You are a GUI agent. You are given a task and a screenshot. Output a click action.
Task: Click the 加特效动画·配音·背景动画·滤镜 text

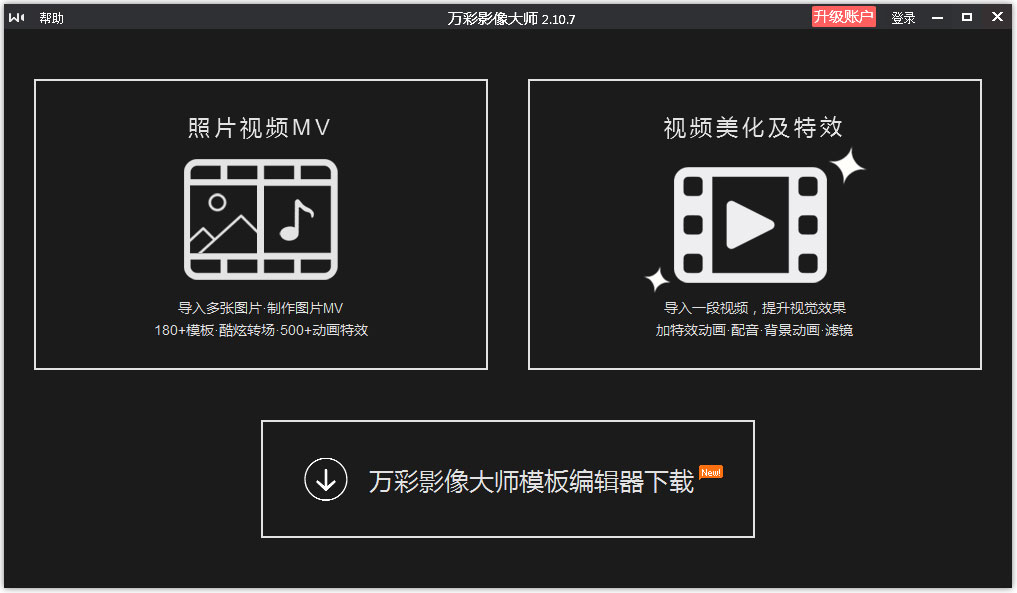[x=754, y=330]
